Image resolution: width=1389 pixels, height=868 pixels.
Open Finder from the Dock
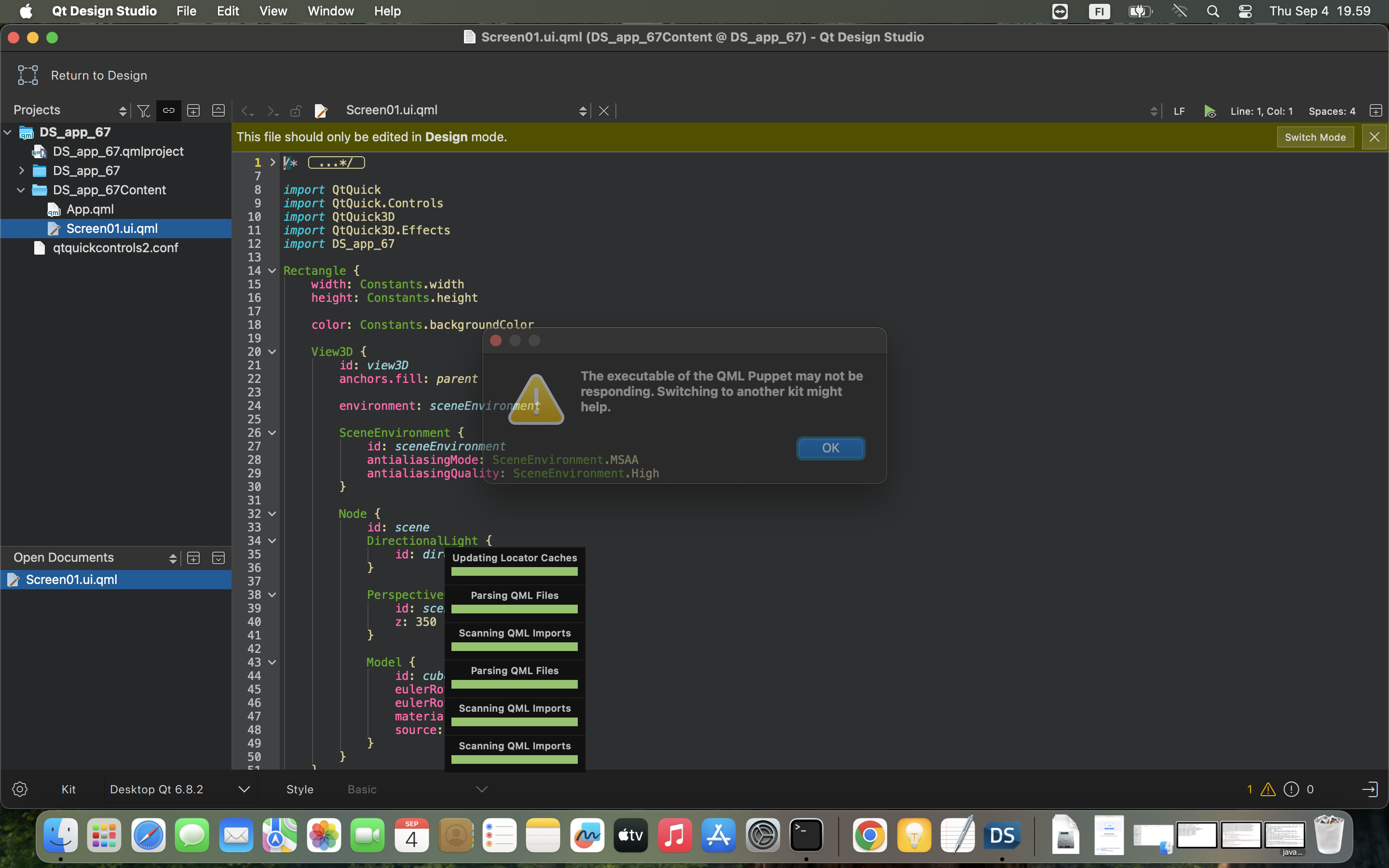(61, 835)
